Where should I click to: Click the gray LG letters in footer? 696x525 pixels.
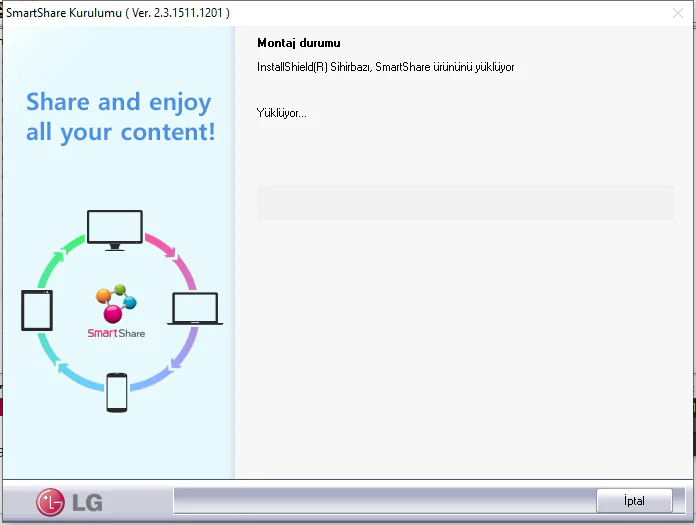pos(87,502)
